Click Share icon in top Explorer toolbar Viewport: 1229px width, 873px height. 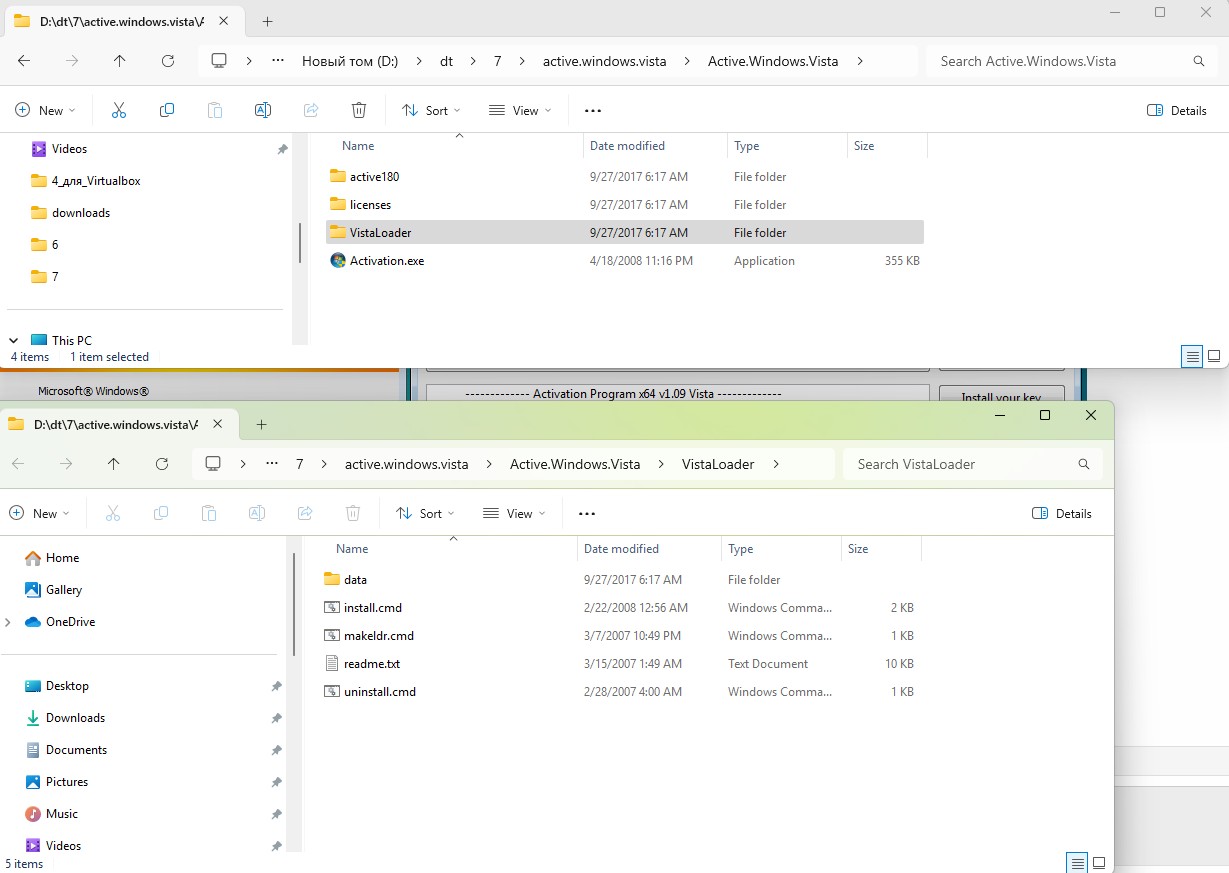pos(311,110)
